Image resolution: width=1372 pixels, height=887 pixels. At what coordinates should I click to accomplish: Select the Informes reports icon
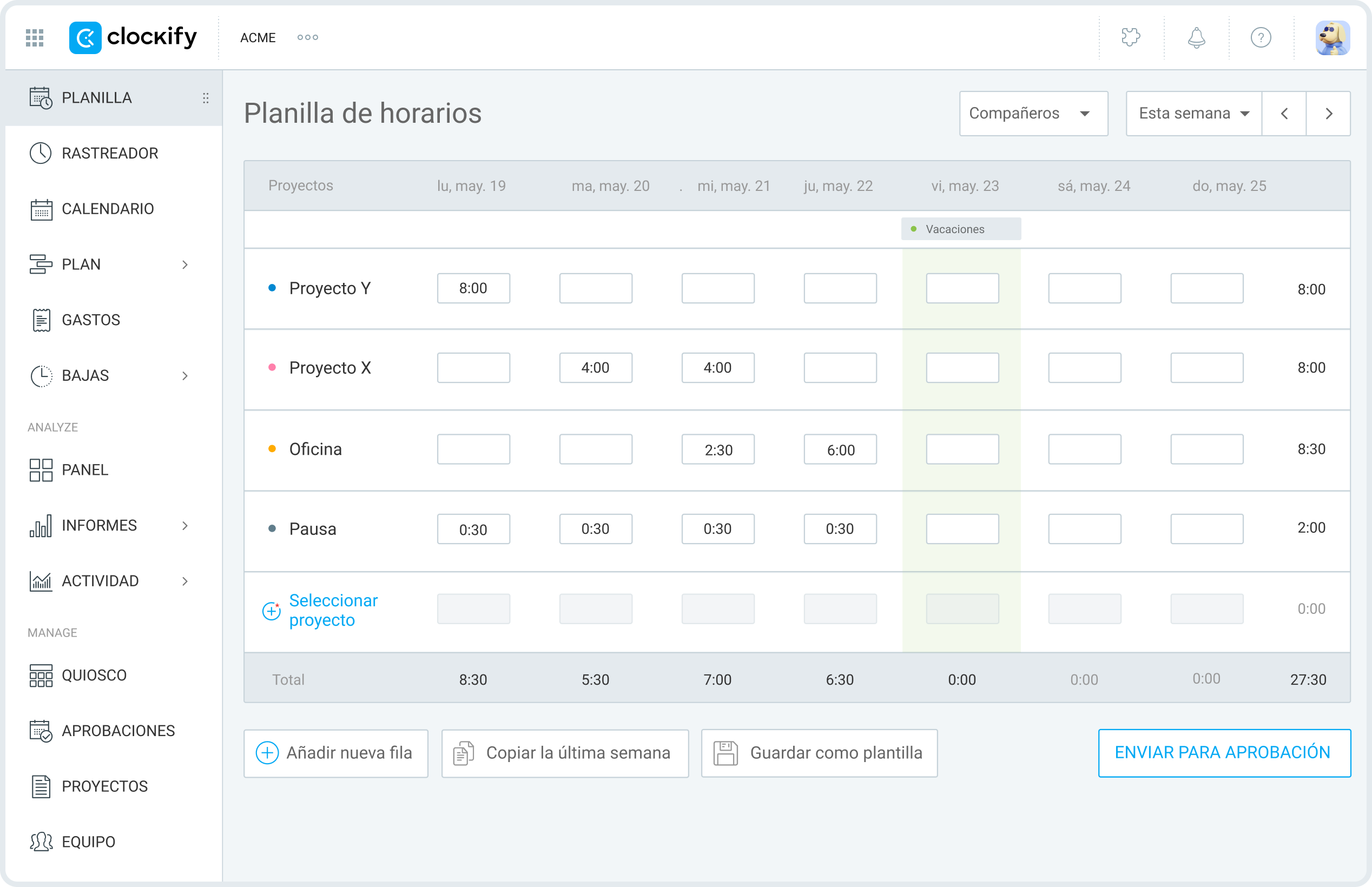(41, 525)
